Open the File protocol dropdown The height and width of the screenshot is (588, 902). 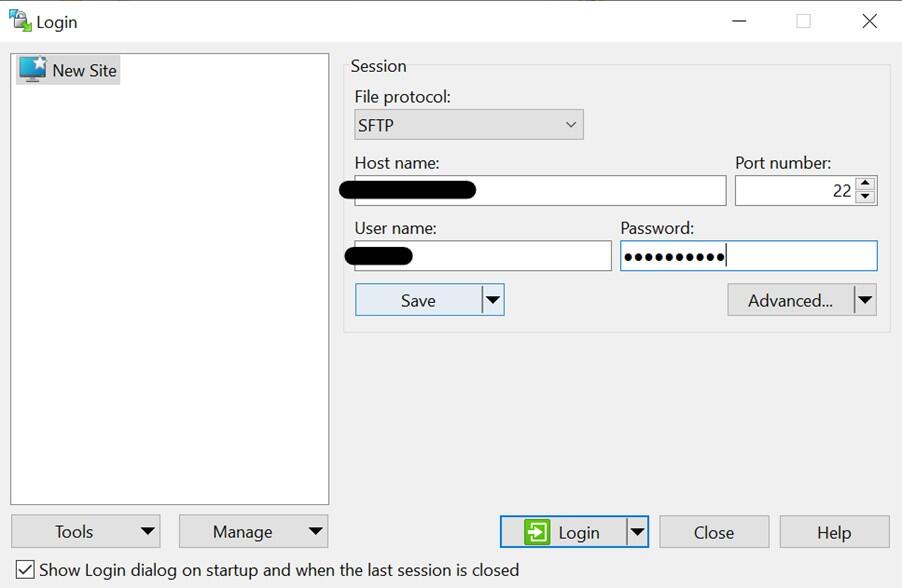(569, 124)
